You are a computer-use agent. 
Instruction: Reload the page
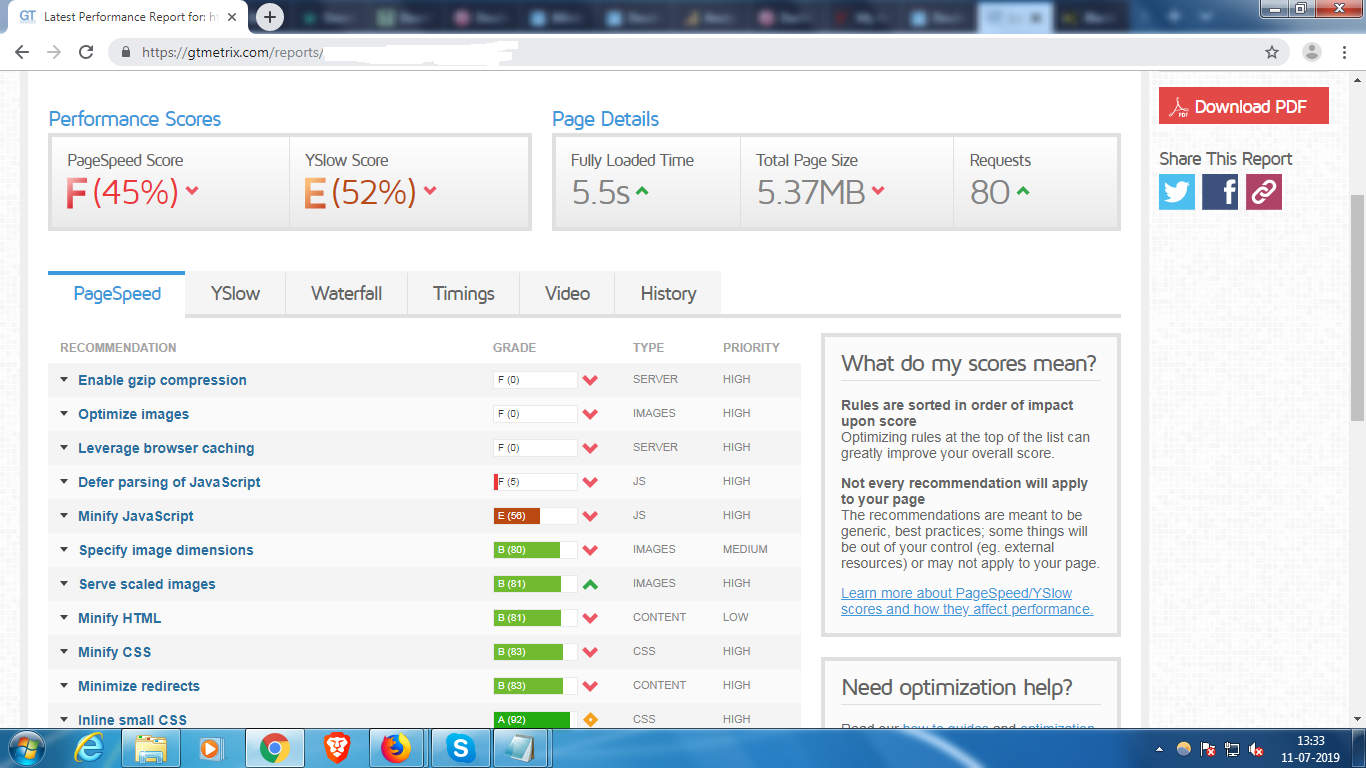click(x=86, y=52)
